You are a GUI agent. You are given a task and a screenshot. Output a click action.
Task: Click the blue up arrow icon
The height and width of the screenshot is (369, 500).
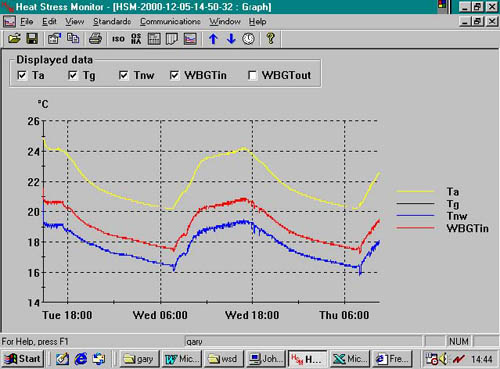(x=213, y=39)
